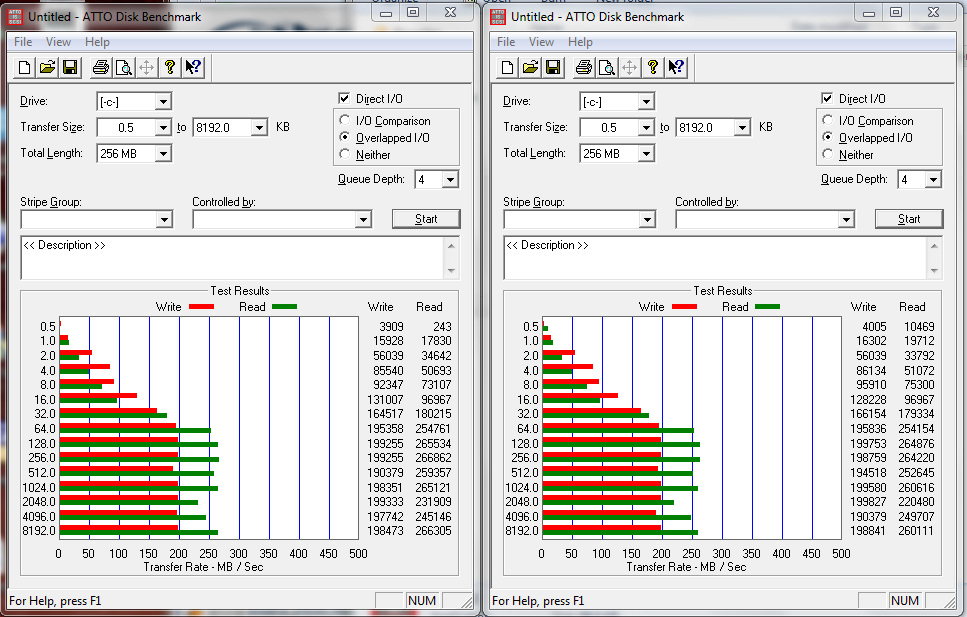The width and height of the screenshot is (967, 617).
Task: Open Queue Depth dropdown in left window
Action: (450, 180)
